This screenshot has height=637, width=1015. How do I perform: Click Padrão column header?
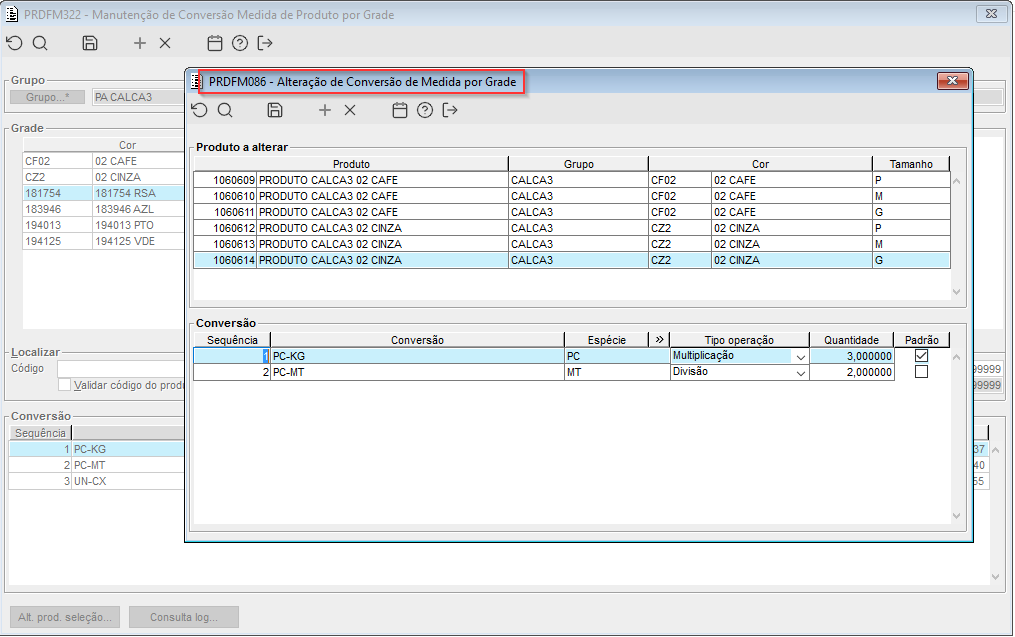[x=922, y=340]
